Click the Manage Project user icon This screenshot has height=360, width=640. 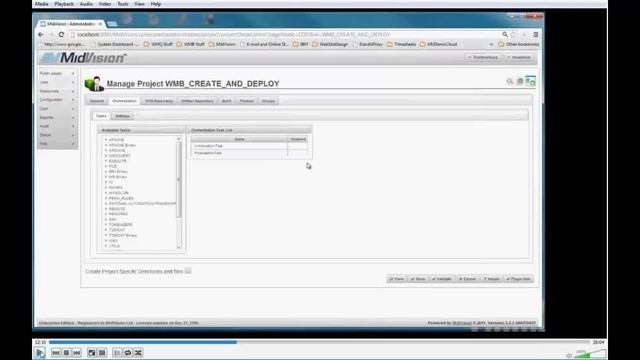[x=94, y=83]
